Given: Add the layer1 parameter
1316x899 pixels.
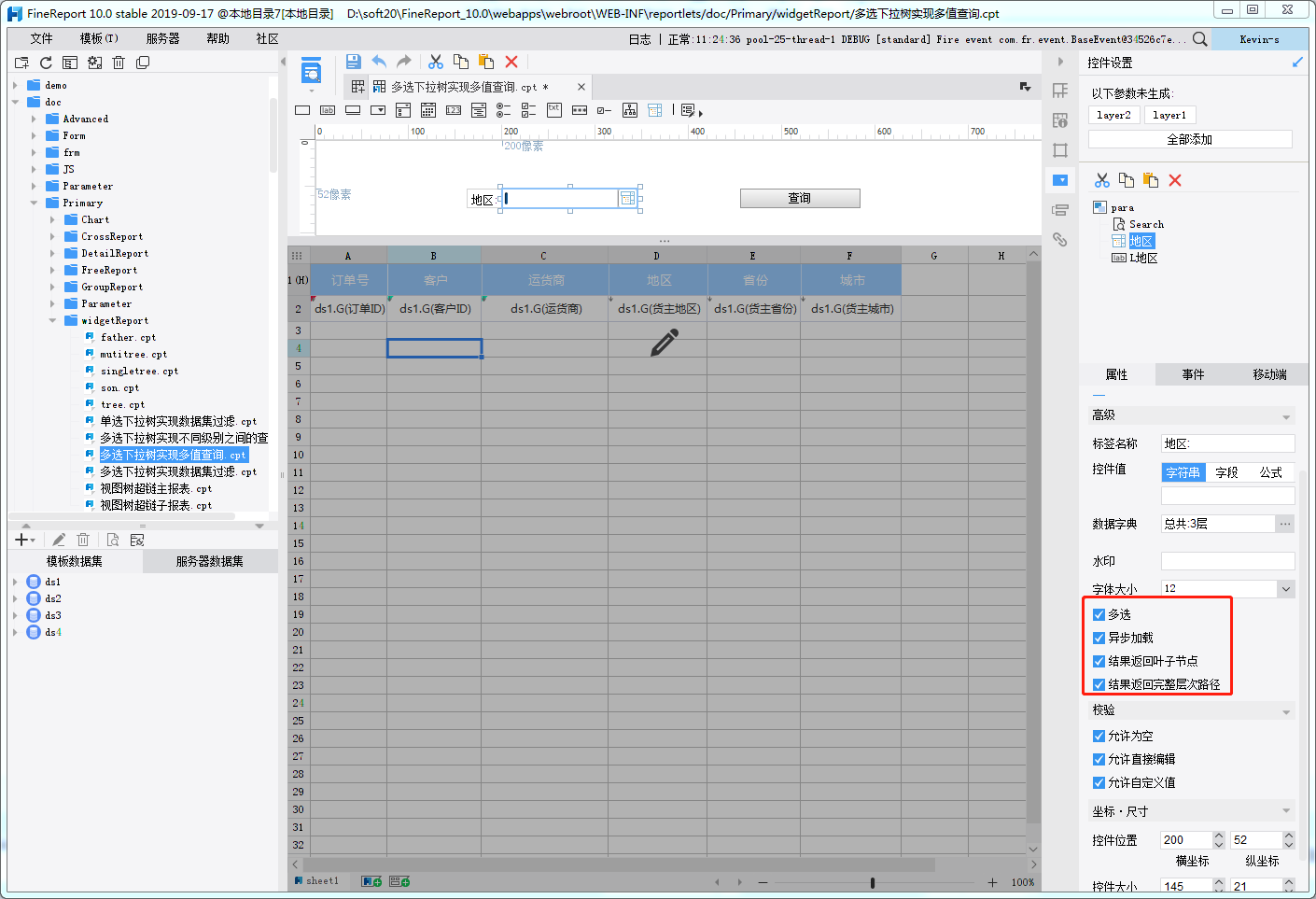Looking at the screenshot, I should point(1169,115).
